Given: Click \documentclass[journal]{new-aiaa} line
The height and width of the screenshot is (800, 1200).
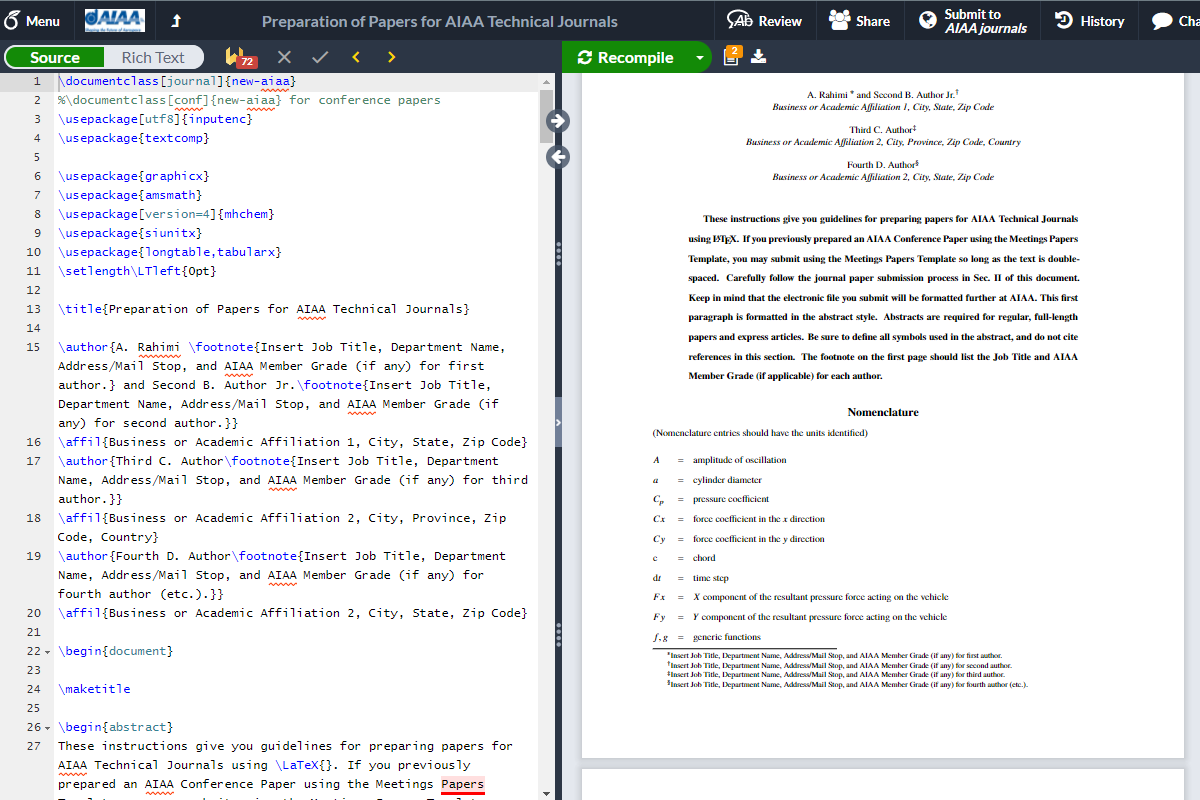Looking at the screenshot, I should tap(177, 81).
